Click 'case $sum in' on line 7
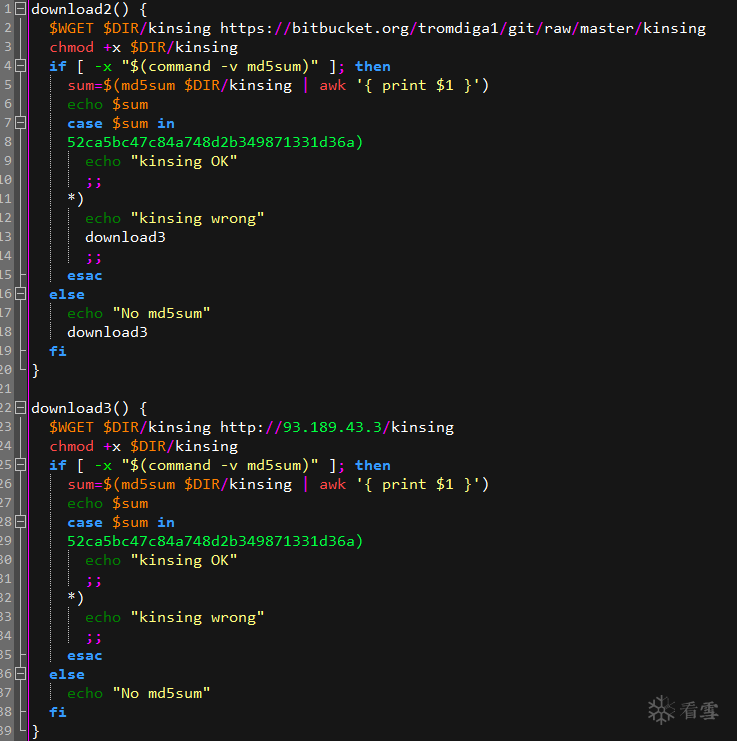This screenshot has height=741, width=737. coord(121,123)
